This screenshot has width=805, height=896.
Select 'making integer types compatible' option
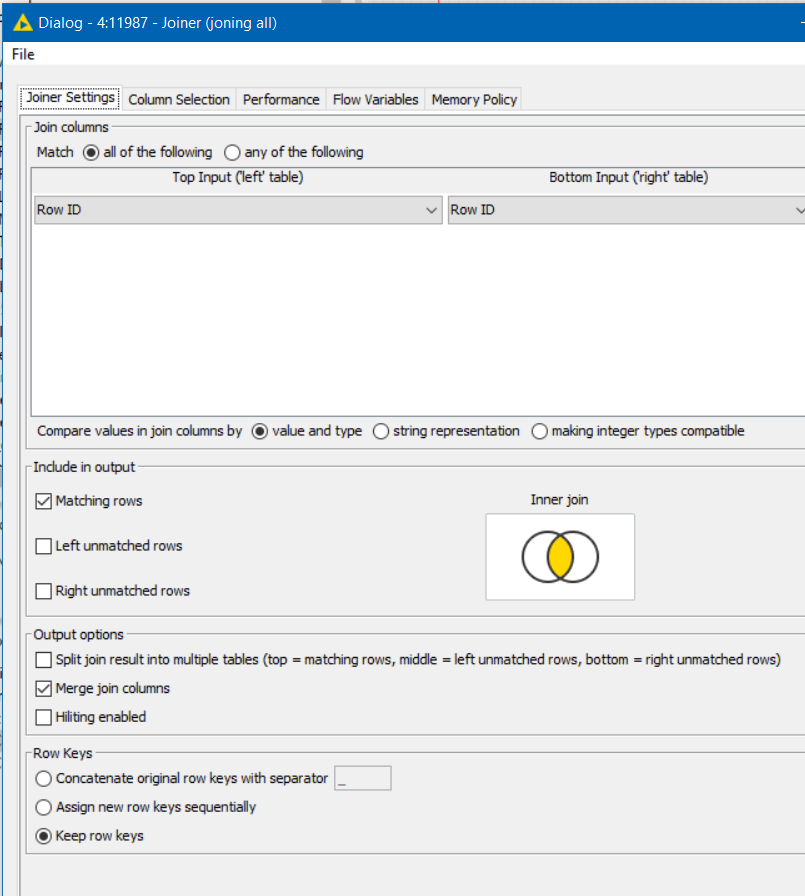tap(539, 431)
